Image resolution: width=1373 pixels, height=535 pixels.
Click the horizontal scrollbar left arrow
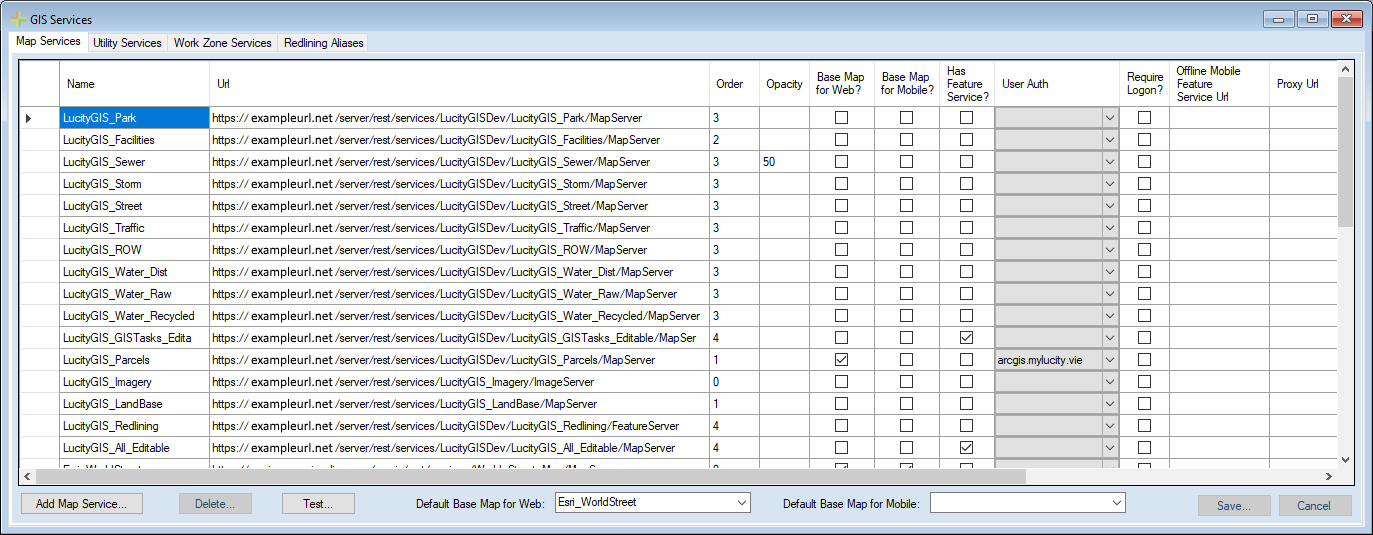[x=28, y=477]
